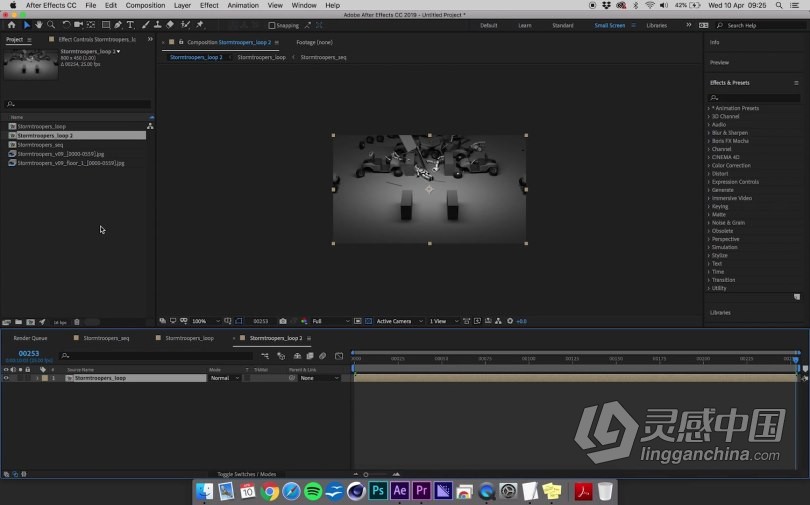The image size is (810, 505).
Task: Hide the Stormtroopers_loop layer with eye icon
Action: pyautogui.click(x=6, y=378)
